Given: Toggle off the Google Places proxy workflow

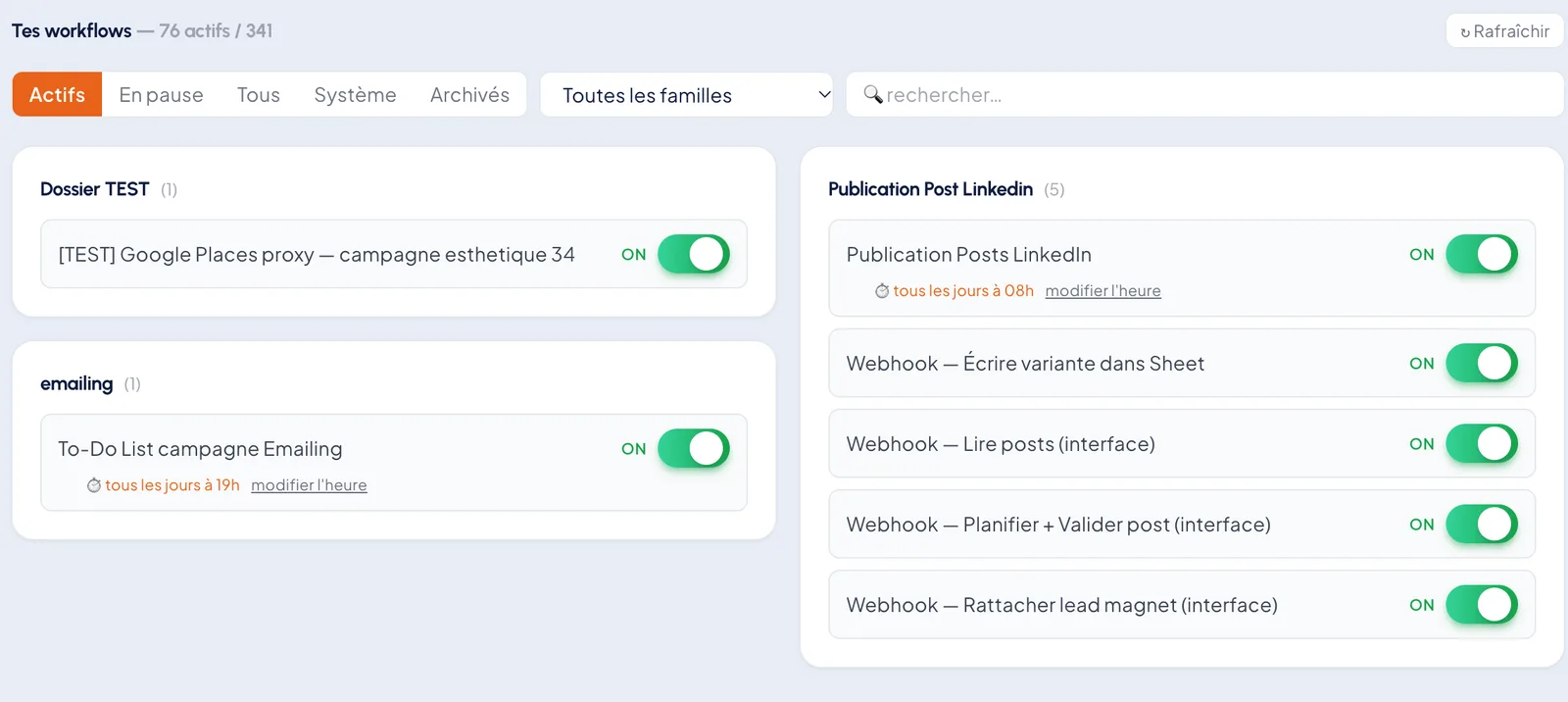Looking at the screenshot, I should point(693,254).
